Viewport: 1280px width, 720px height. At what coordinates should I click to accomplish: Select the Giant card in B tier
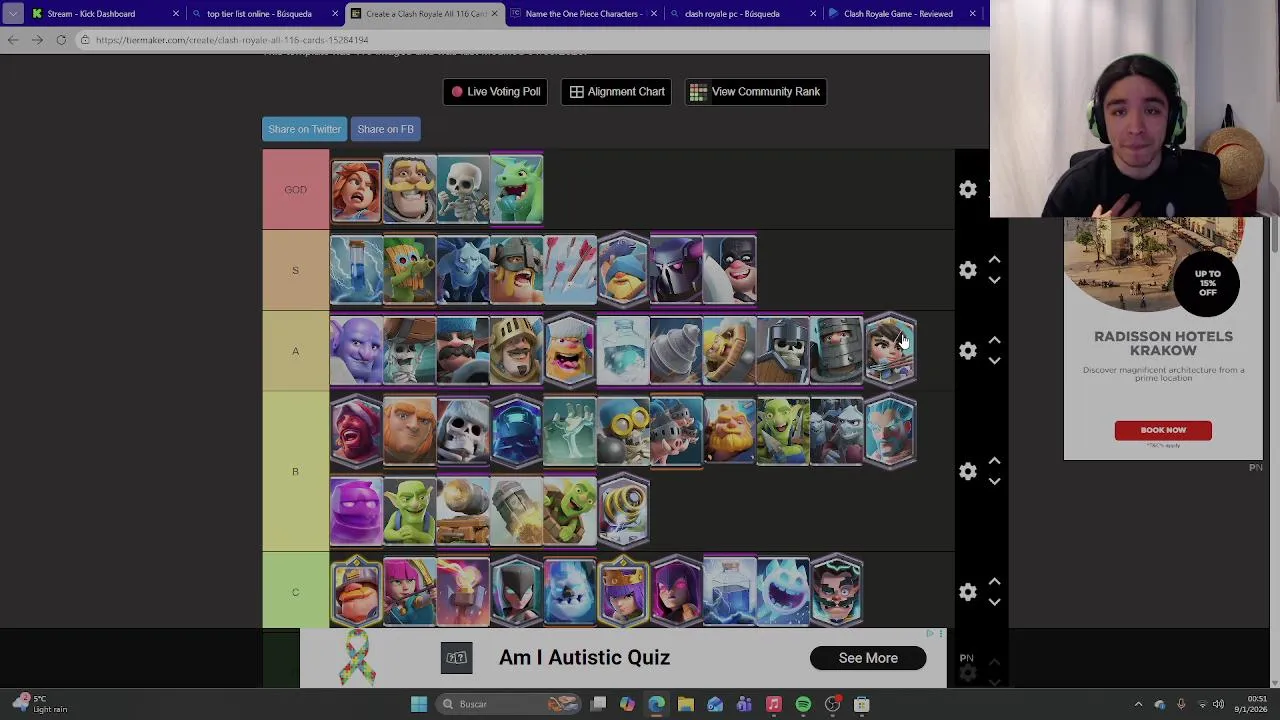pyautogui.click(x=409, y=431)
